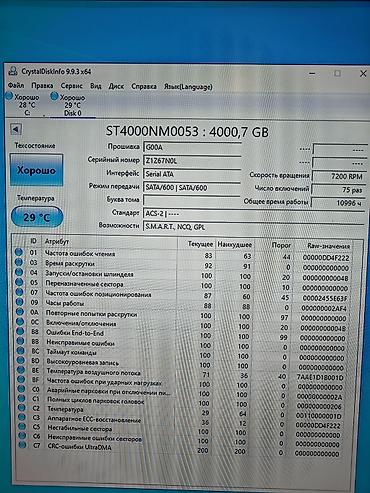Viewport: 370px width, 493px height.
Task: Click status icon for attribute C7
Action: [x=23, y=445]
